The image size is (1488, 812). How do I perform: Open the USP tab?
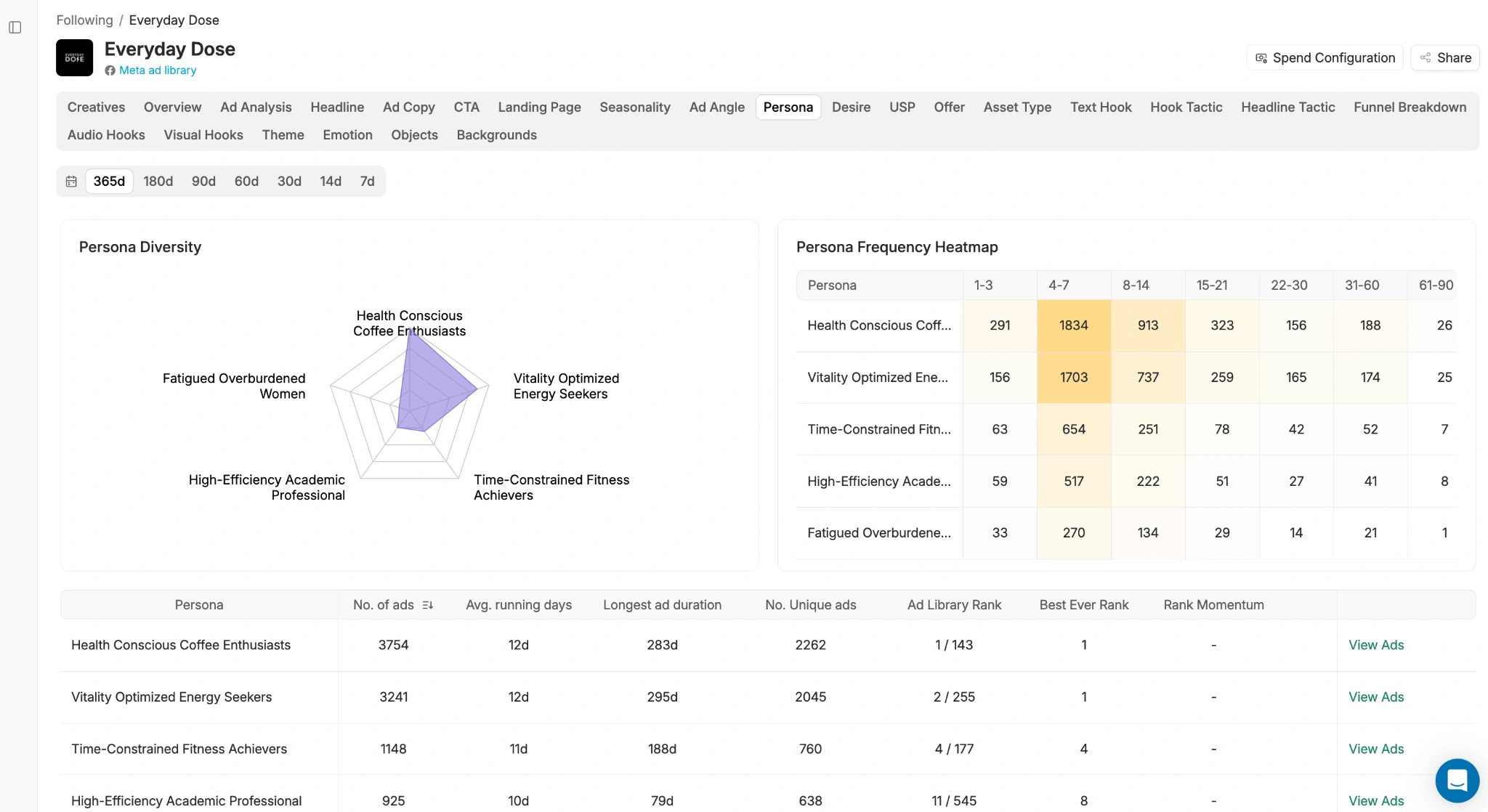902,107
